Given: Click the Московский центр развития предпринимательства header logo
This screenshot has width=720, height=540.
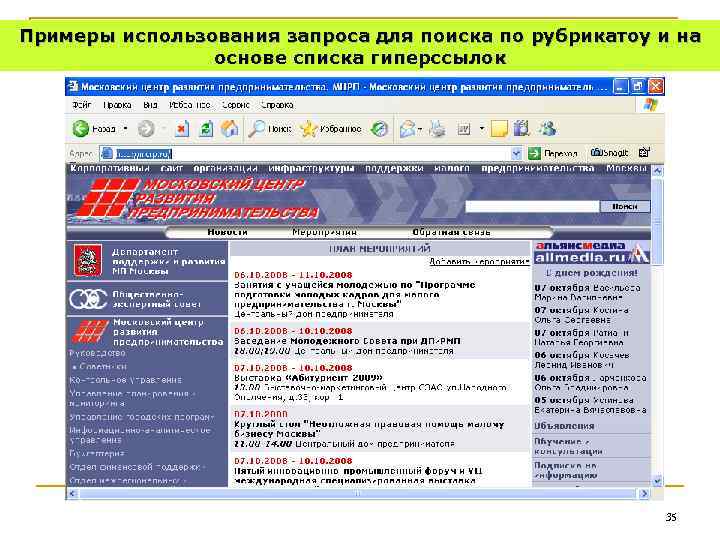Looking at the screenshot, I should click(197, 198).
